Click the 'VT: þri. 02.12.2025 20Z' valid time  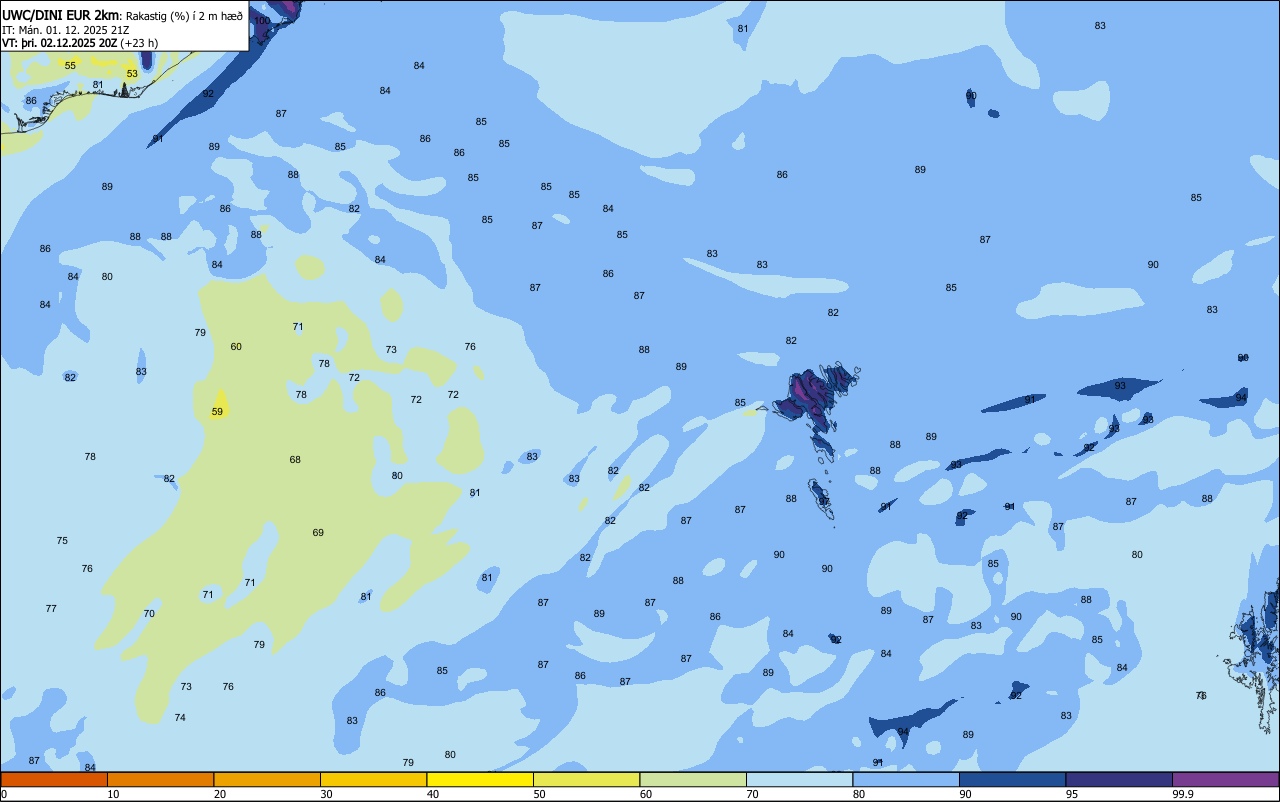(x=60, y=43)
